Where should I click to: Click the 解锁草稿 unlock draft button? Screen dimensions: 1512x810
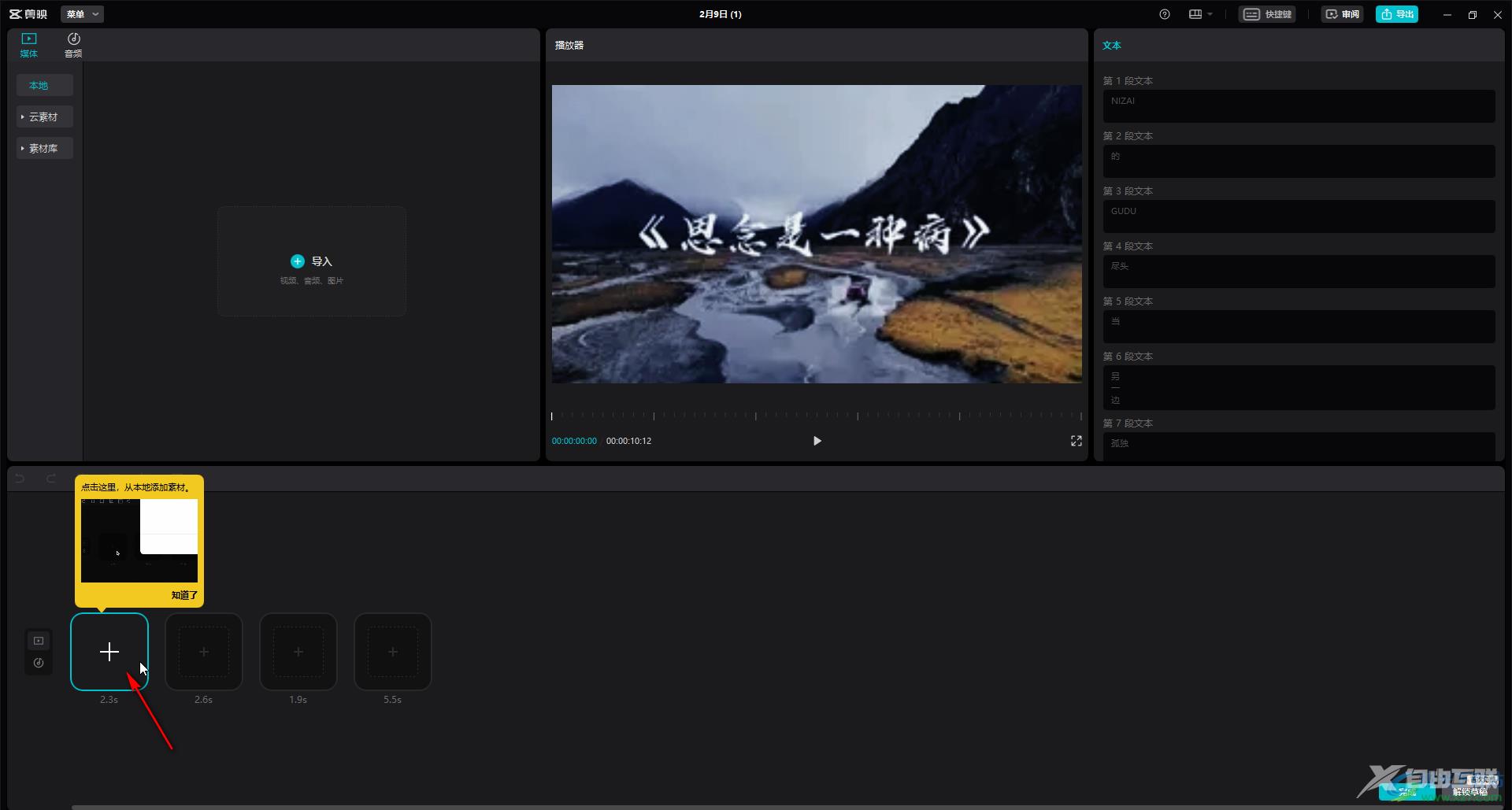(1470, 792)
